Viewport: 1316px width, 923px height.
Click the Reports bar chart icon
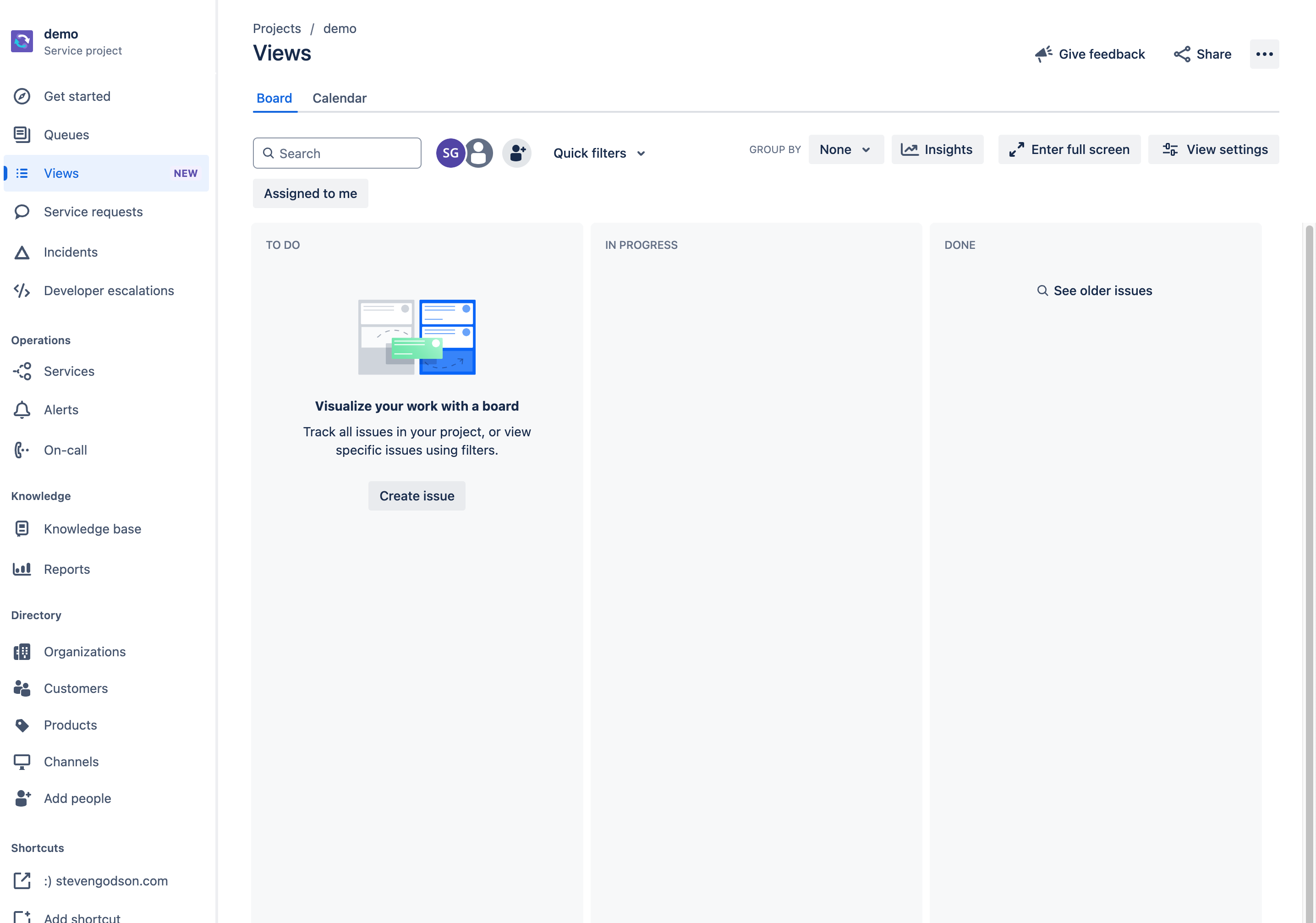tap(22, 569)
